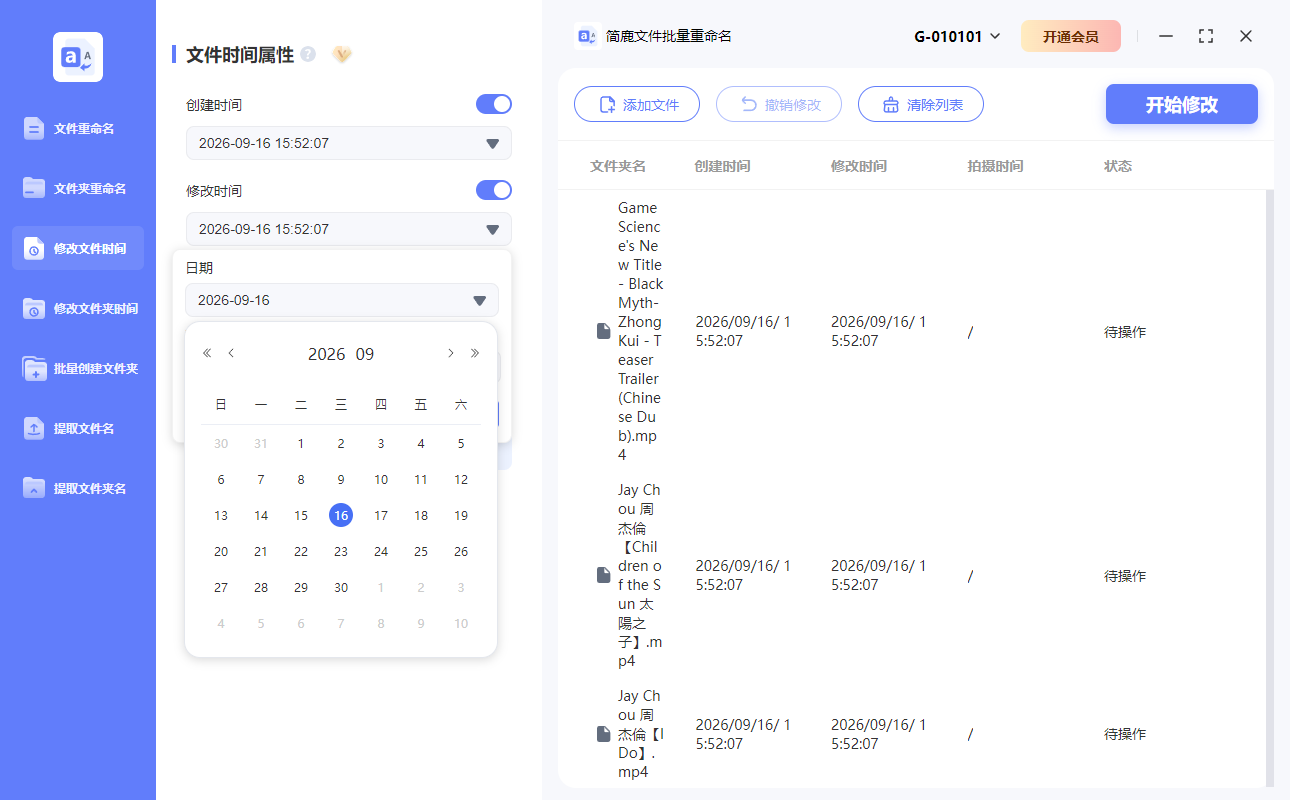
Task: Go to previous year in calendar
Action: 207,353
